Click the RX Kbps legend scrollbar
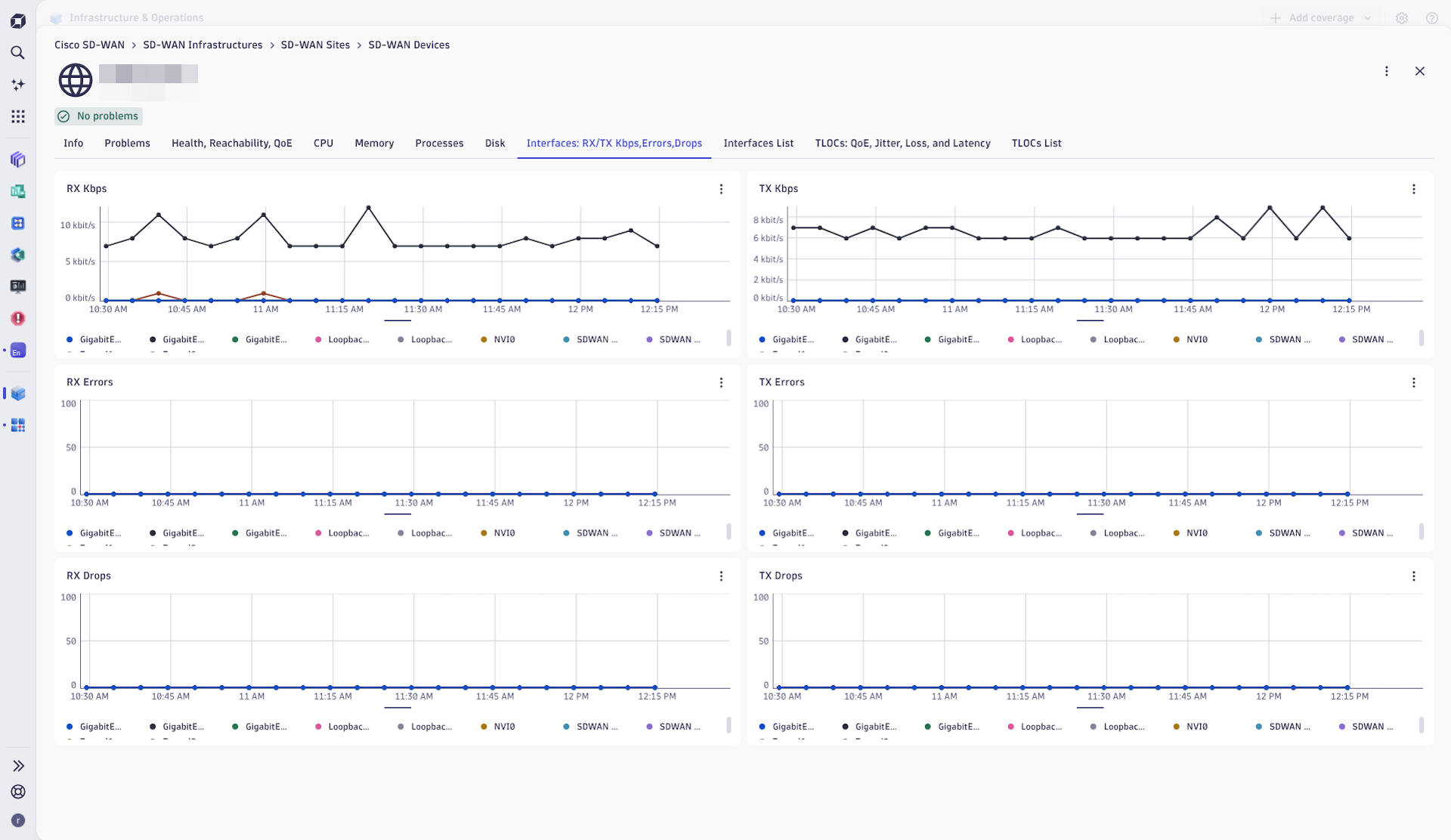This screenshot has height=840, width=1451. [729, 338]
